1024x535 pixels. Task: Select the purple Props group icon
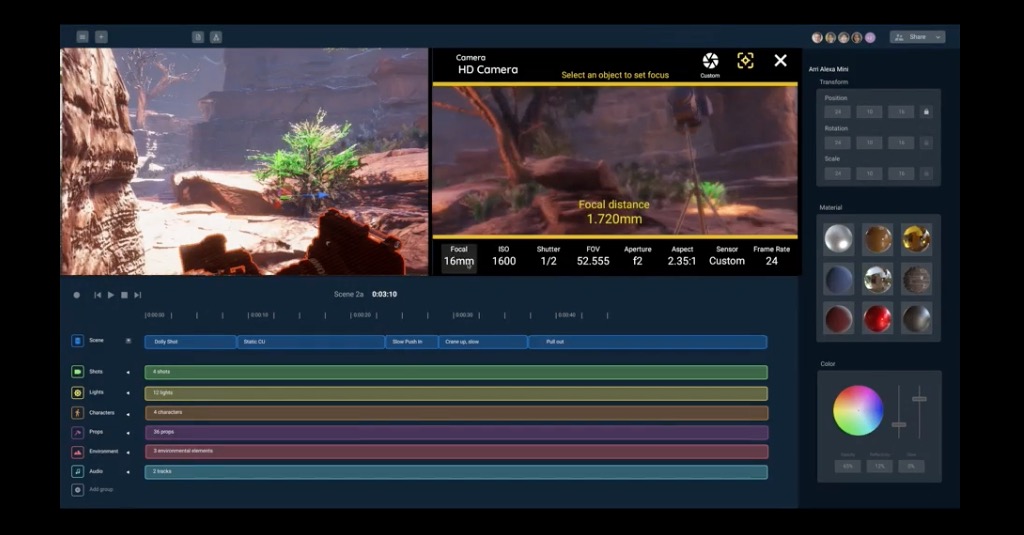click(x=77, y=432)
